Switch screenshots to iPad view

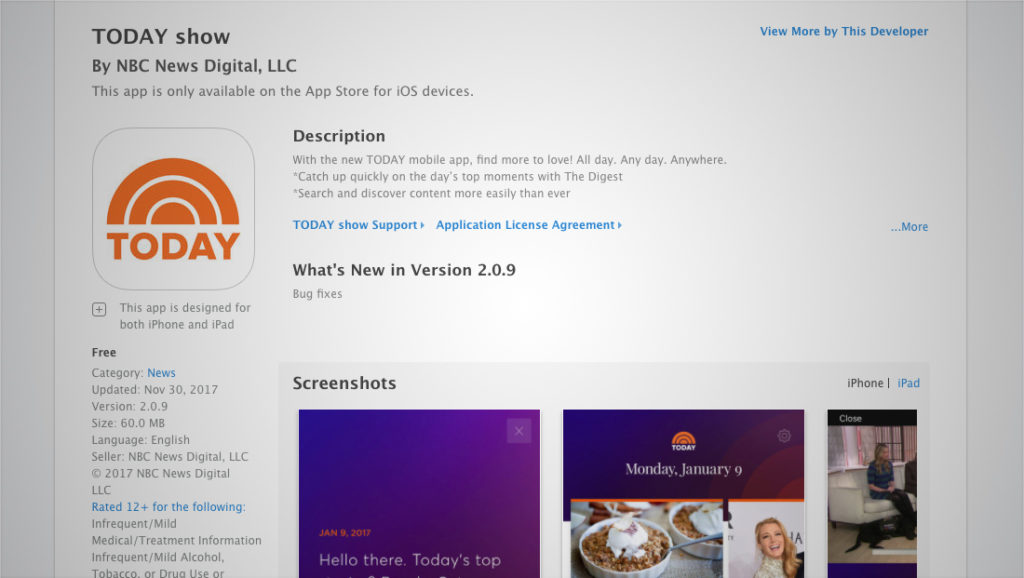pos(908,383)
